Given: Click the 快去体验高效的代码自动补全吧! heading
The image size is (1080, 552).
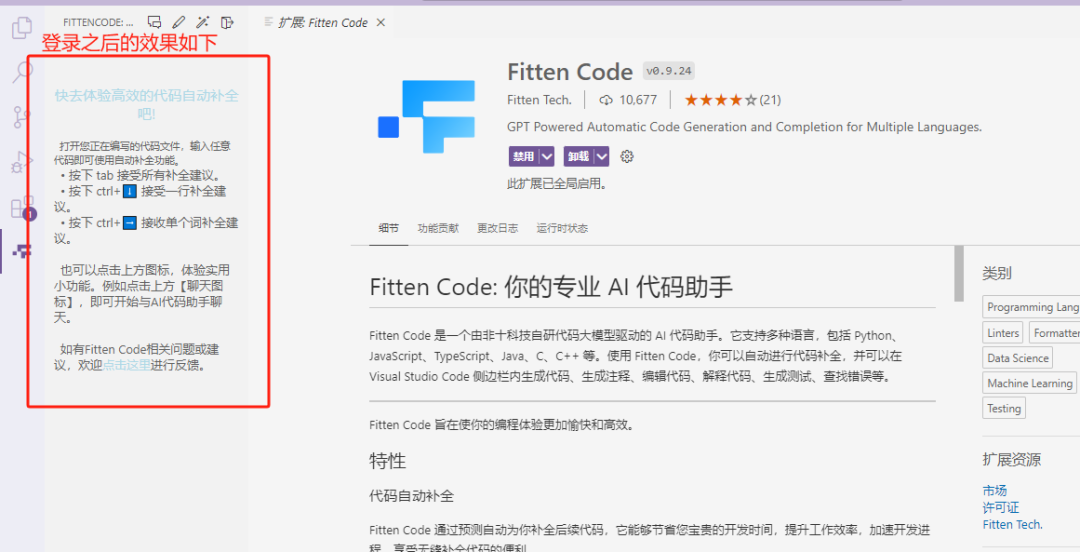Looking at the screenshot, I should pos(146,105).
